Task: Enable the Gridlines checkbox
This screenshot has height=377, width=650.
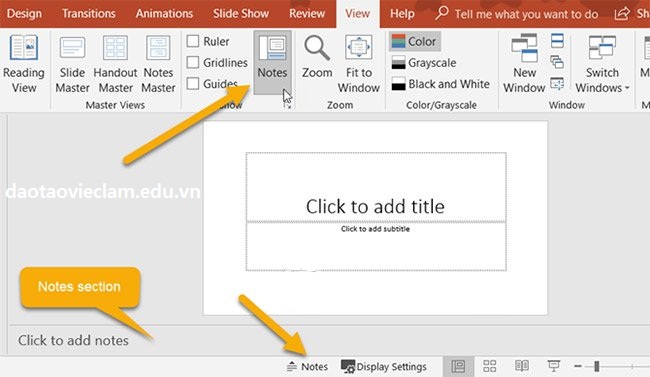Action: pyautogui.click(x=193, y=63)
